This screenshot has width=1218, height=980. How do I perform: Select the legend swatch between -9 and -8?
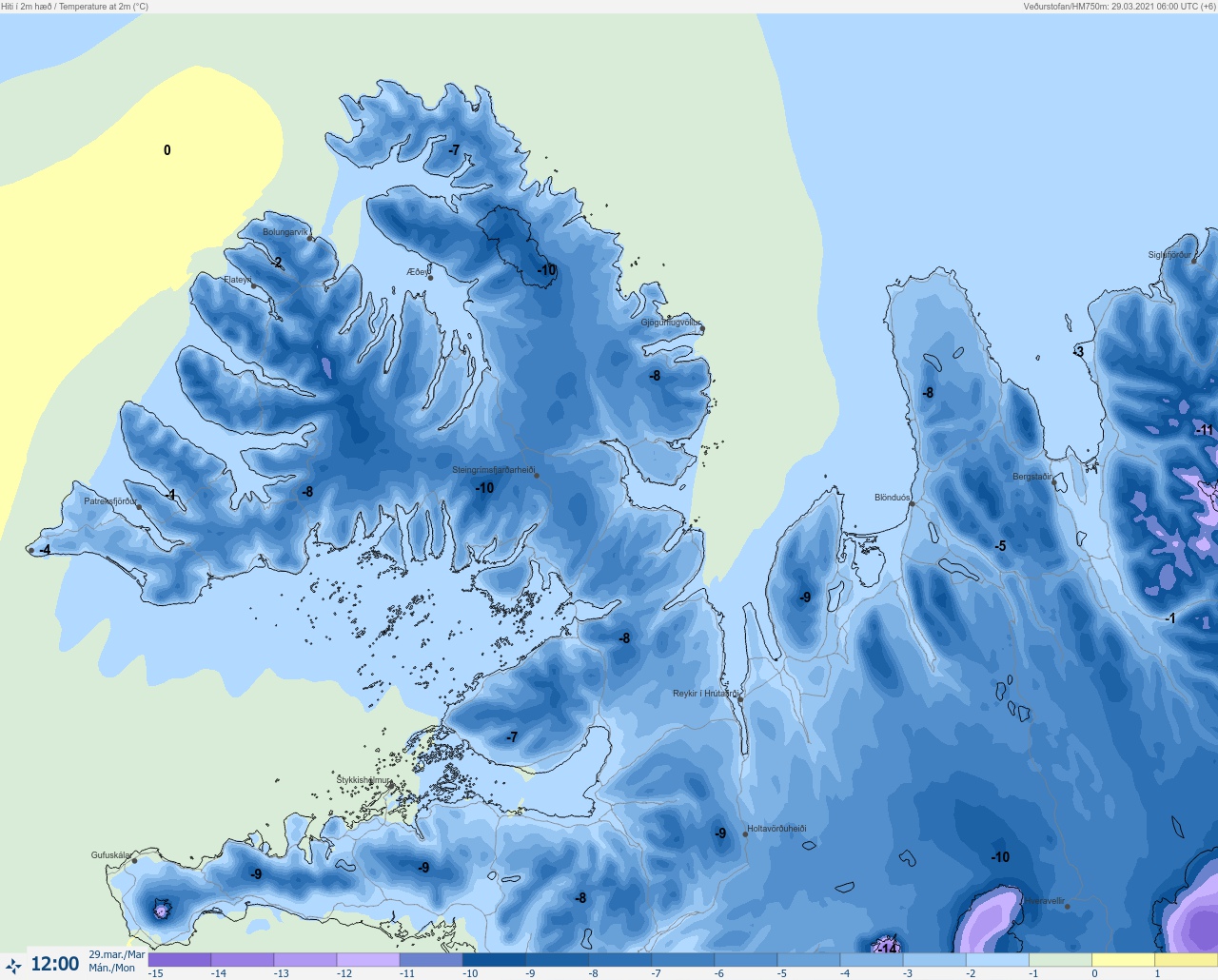coord(557,960)
